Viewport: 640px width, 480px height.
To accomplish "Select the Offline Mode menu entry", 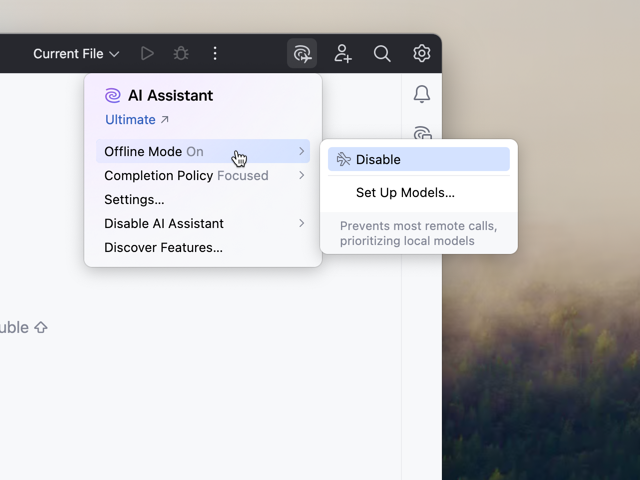I will pos(203,151).
